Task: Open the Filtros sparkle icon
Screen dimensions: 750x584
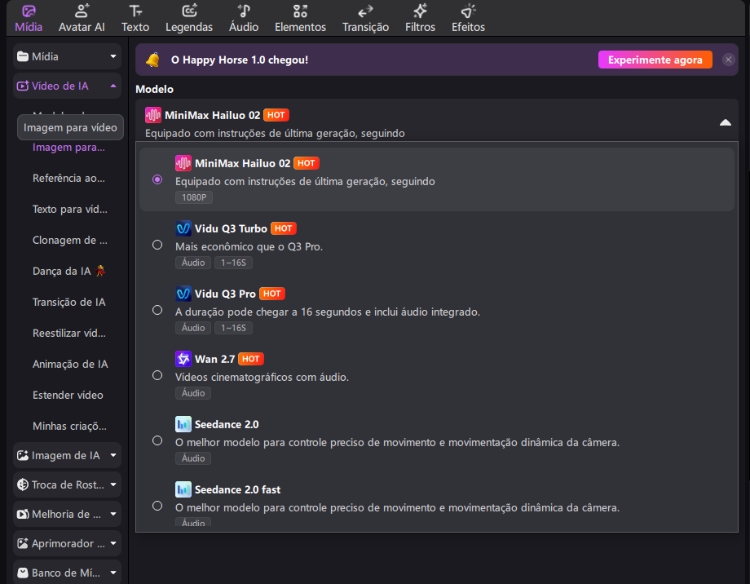Action: coord(420,11)
